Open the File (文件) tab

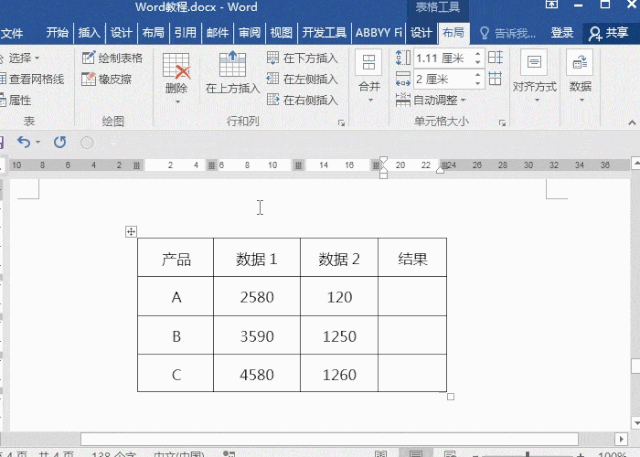click(11, 33)
